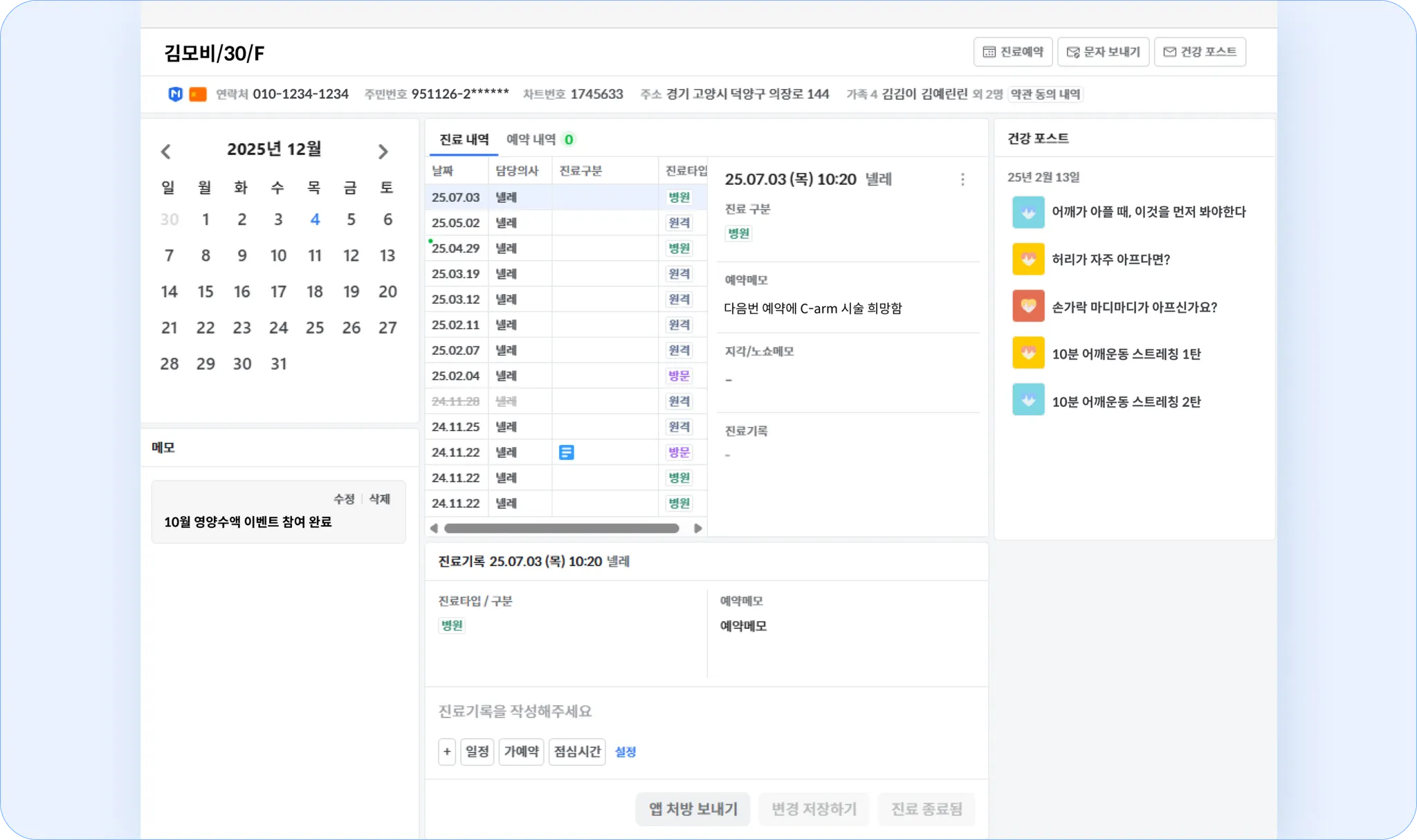
Task: Go to next month in calendar
Action: click(x=383, y=152)
